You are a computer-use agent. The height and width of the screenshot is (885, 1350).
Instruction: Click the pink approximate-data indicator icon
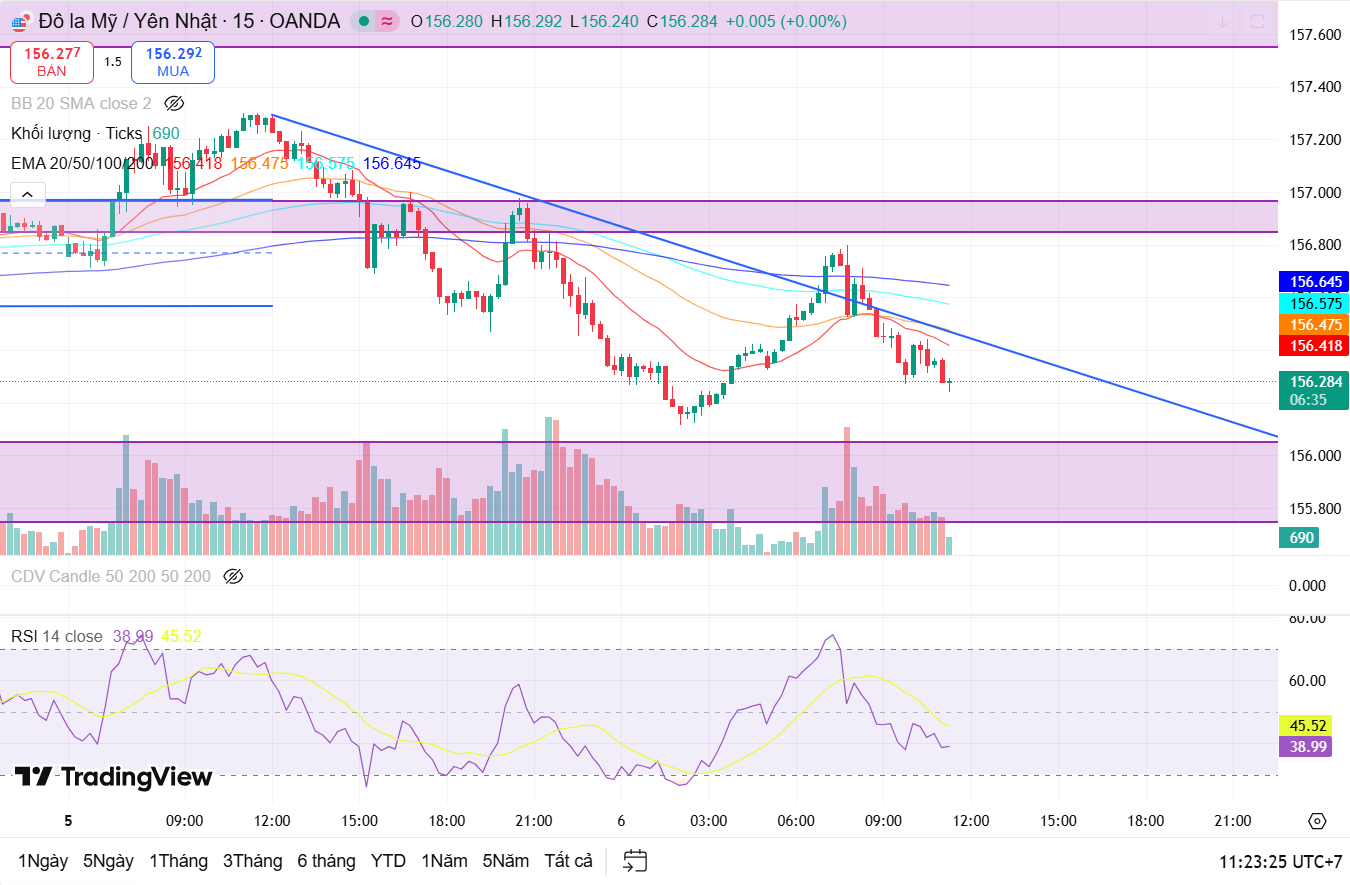pos(387,21)
